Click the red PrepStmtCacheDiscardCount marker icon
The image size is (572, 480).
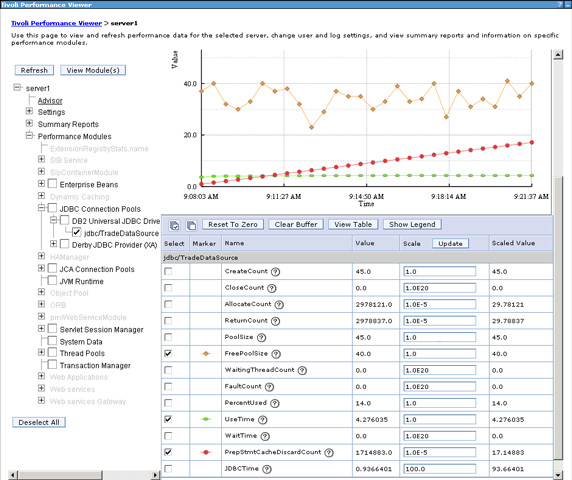pos(206,452)
